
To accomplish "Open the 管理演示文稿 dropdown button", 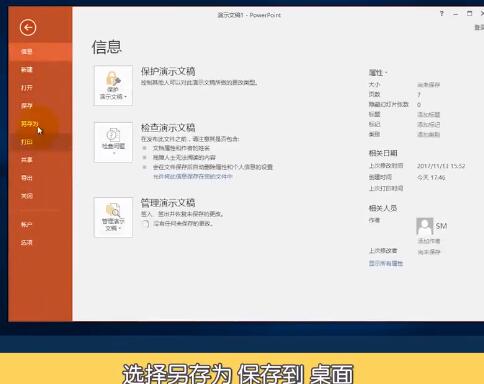I will pos(113,217).
